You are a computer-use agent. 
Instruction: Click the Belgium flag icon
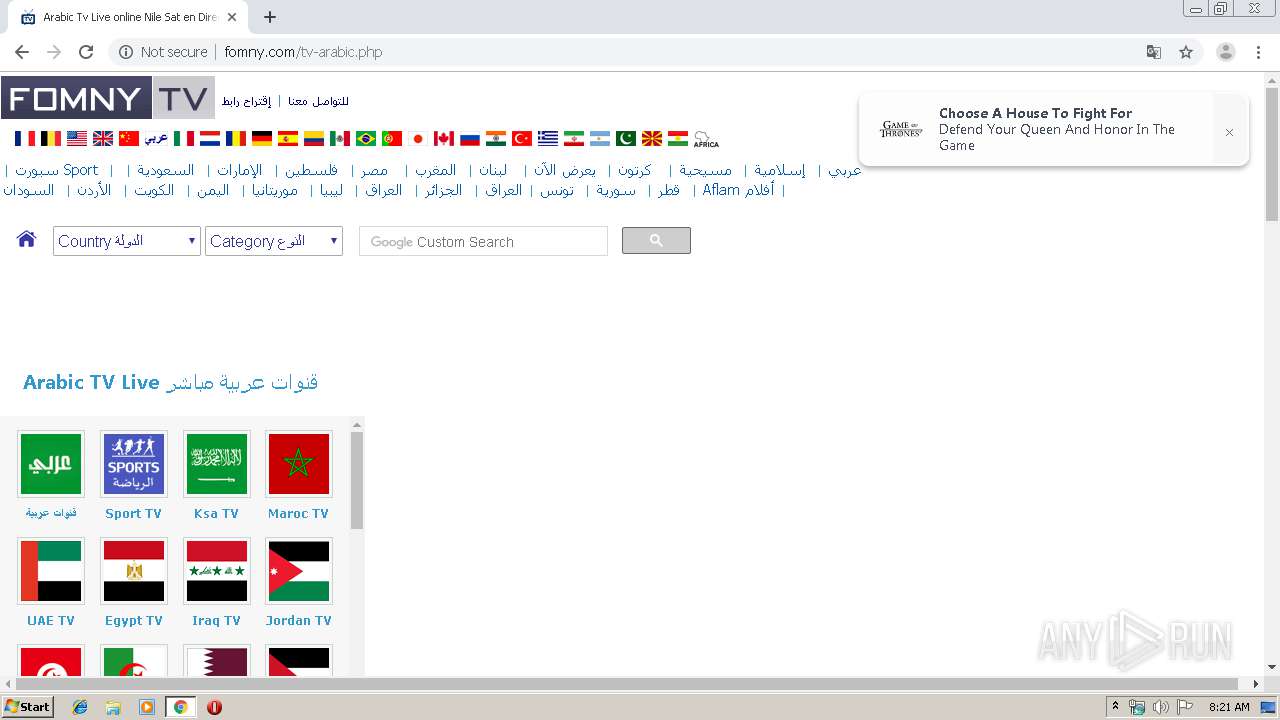pyautogui.click(x=50, y=139)
